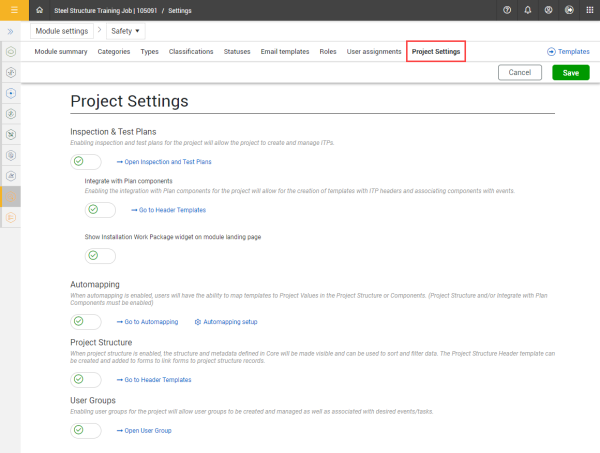The image size is (600, 453).
Task: Click the user profile icon
Action: pos(548,10)
